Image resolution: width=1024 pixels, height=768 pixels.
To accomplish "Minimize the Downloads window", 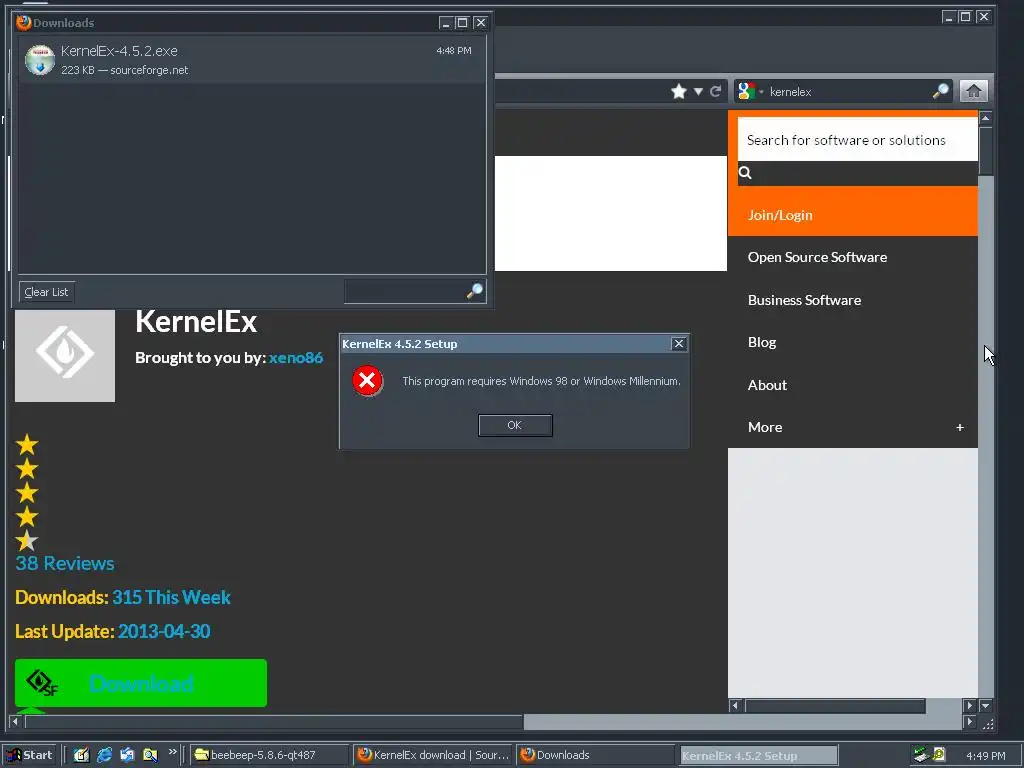I will pos(445,22).
